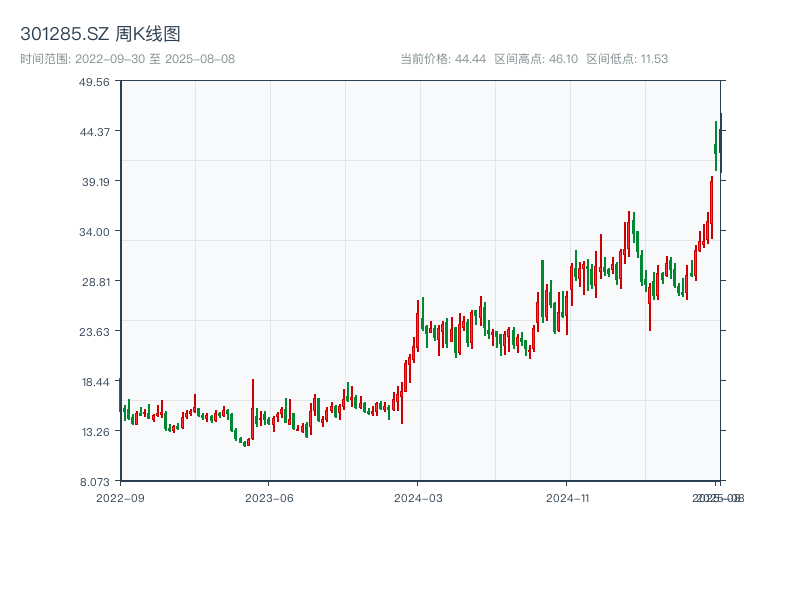This screenshot has height=600, width=800.
Task: Click y-axis label 23.63
Action: point(94,332)
